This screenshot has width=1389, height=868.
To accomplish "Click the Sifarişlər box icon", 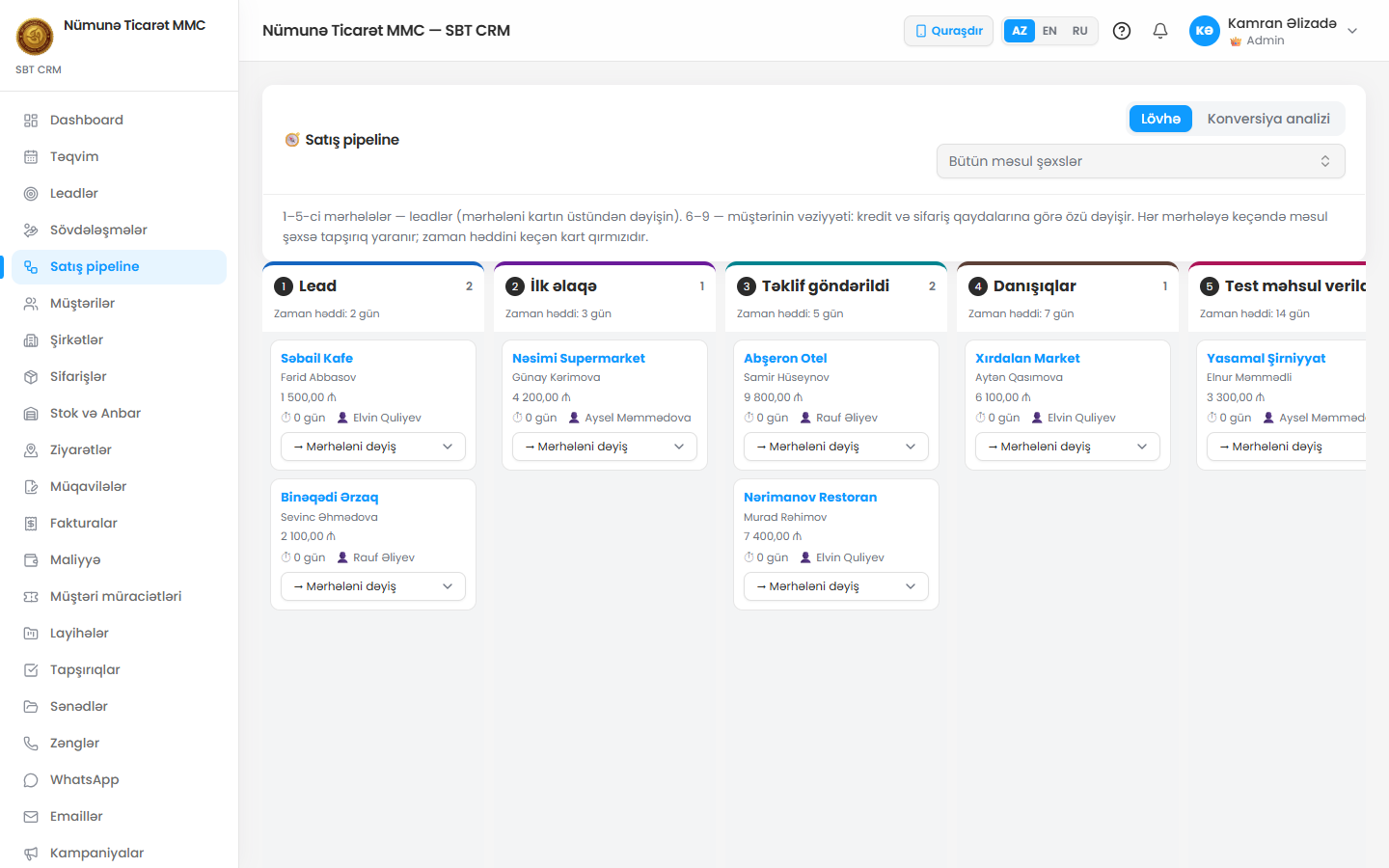I will coord(31,377).
